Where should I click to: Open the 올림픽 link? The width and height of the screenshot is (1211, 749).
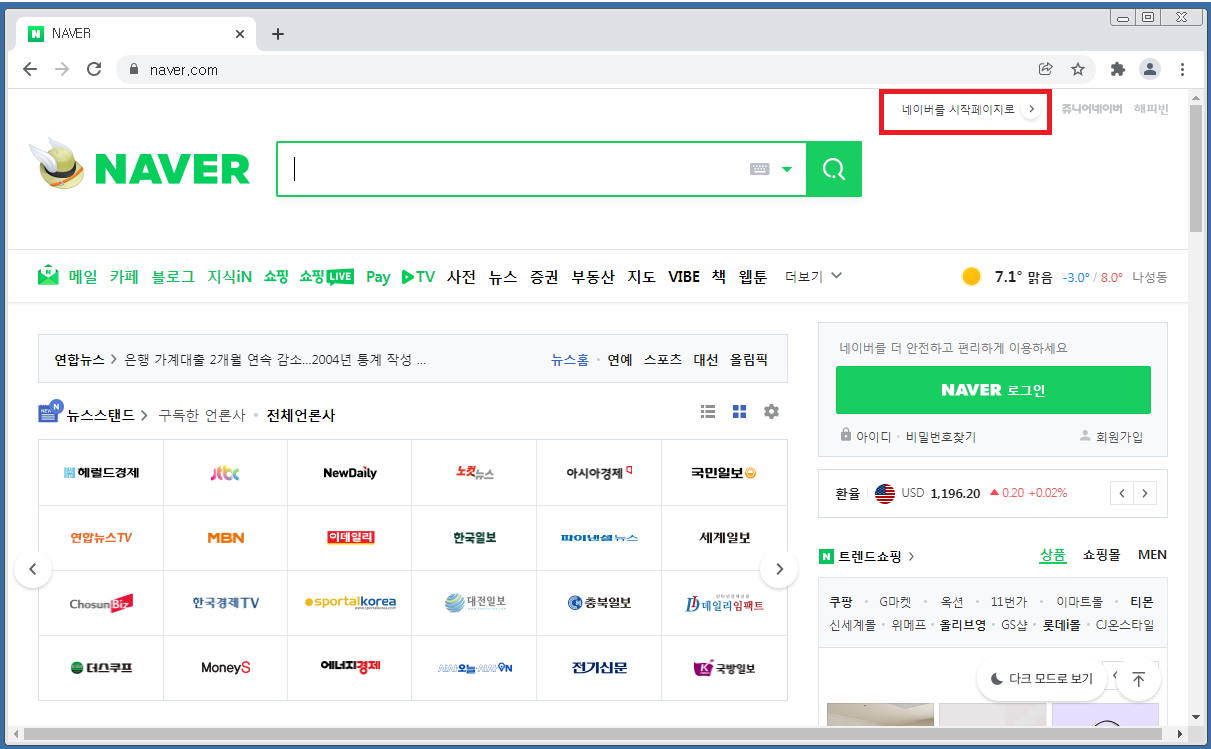[749, 360]
